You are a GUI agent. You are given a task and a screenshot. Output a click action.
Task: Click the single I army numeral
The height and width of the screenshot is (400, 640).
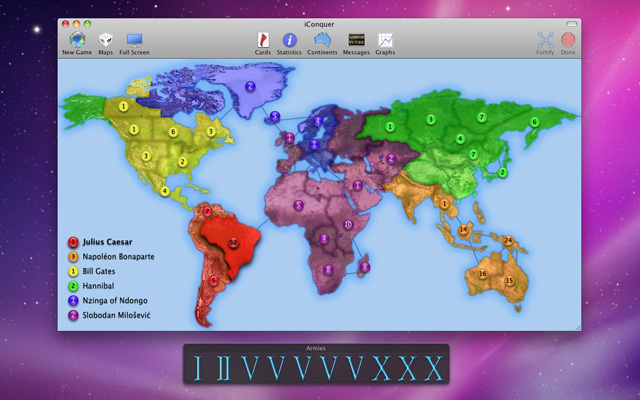[x=198, y=369]
